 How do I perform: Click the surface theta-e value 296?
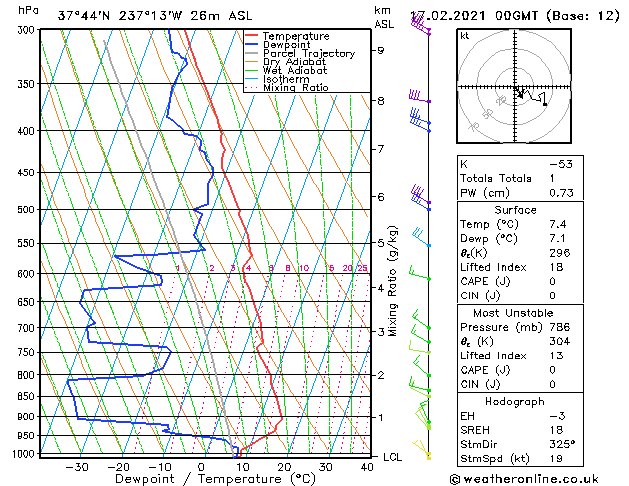[x=560, y=253]
